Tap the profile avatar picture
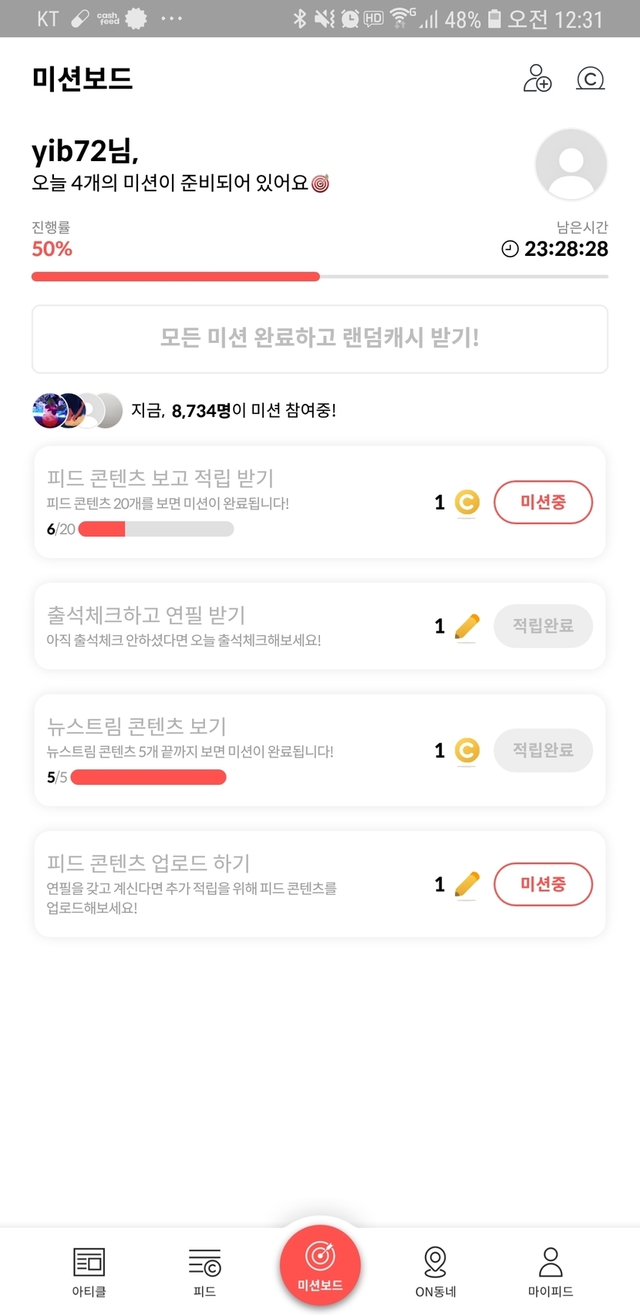This screenshot has height=1315, width=640. tap(571, 164)
